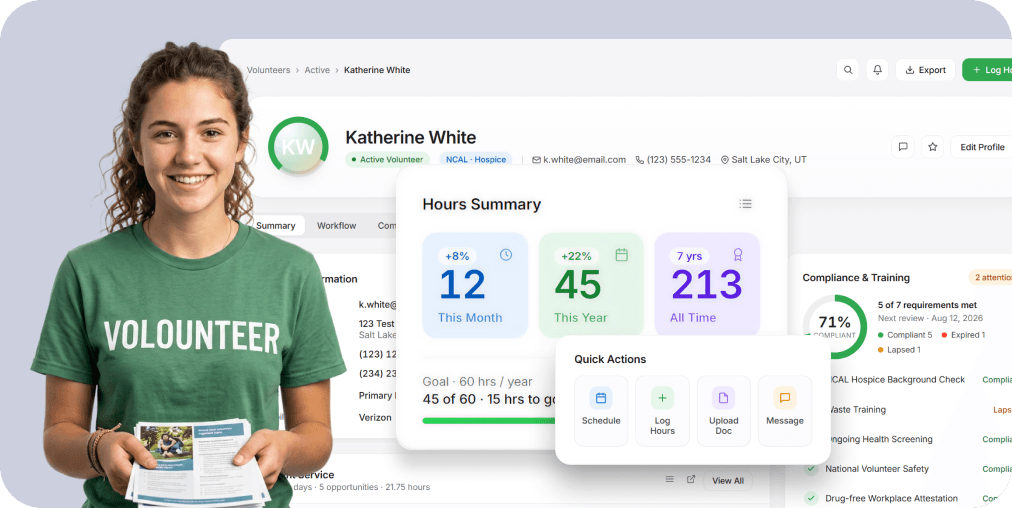1012x508 pixels.
Task: Go to Active breadcrumb
Action: pyautogui.click(x=317, y=70)
